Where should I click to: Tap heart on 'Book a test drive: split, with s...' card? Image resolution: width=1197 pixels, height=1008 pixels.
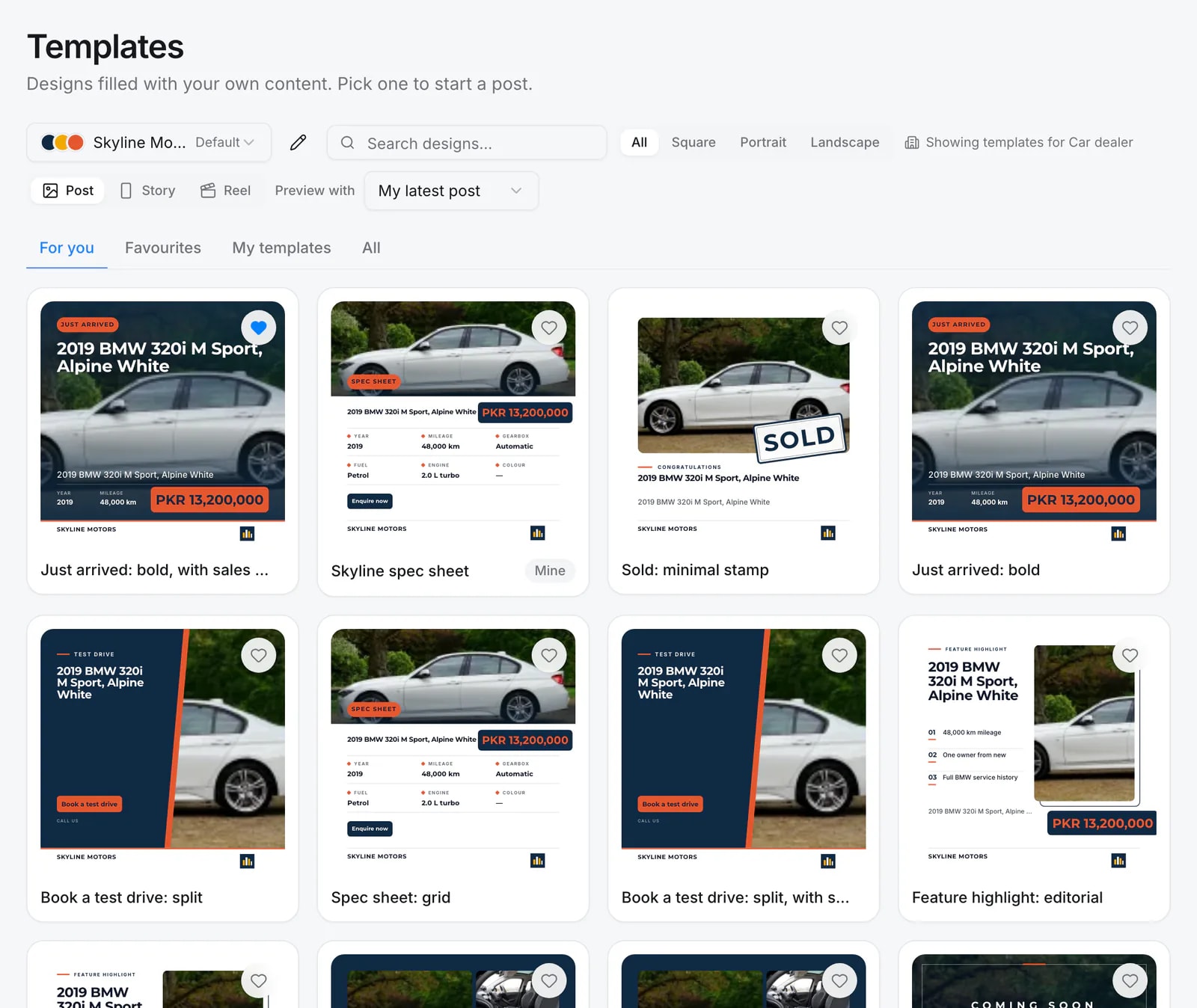click(x=839, y=655)
